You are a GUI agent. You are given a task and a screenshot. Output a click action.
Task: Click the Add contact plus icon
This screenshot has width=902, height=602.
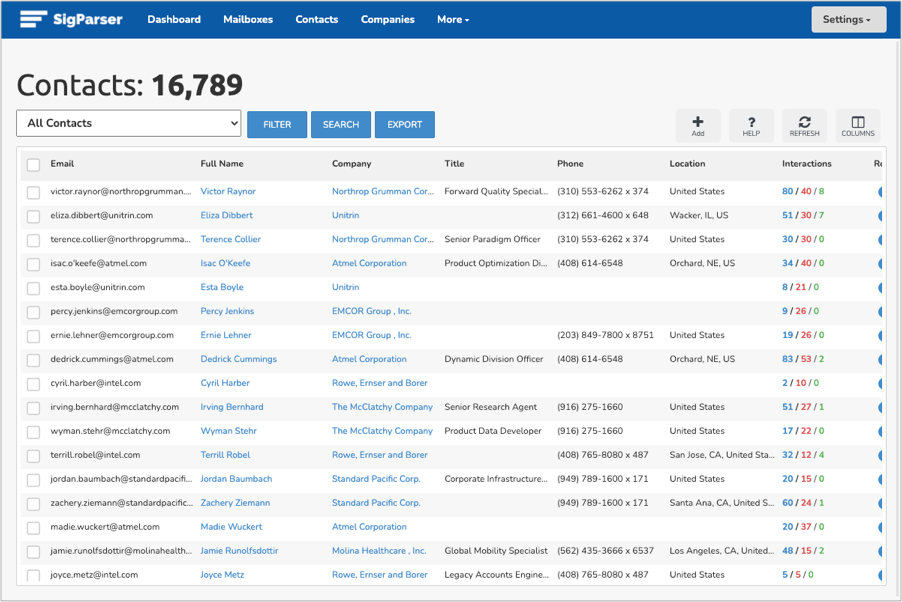698,125
